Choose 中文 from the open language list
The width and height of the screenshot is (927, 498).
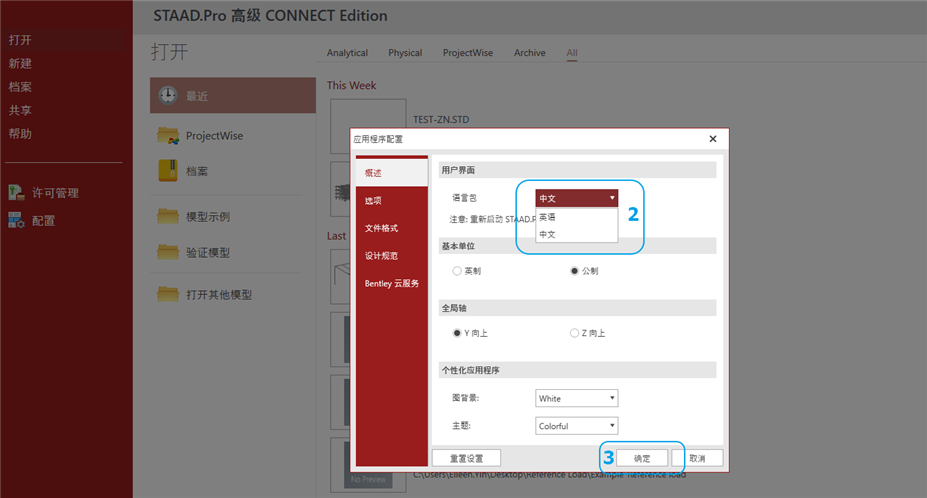tap(576, 234)
